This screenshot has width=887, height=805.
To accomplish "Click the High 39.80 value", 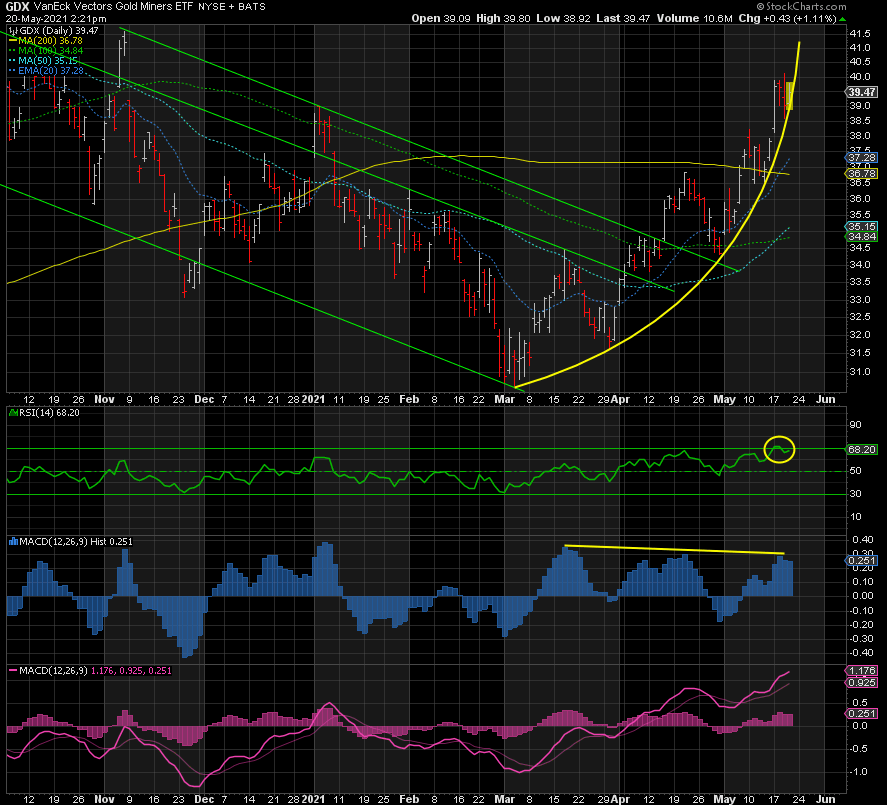I will [x=503, y=19].
